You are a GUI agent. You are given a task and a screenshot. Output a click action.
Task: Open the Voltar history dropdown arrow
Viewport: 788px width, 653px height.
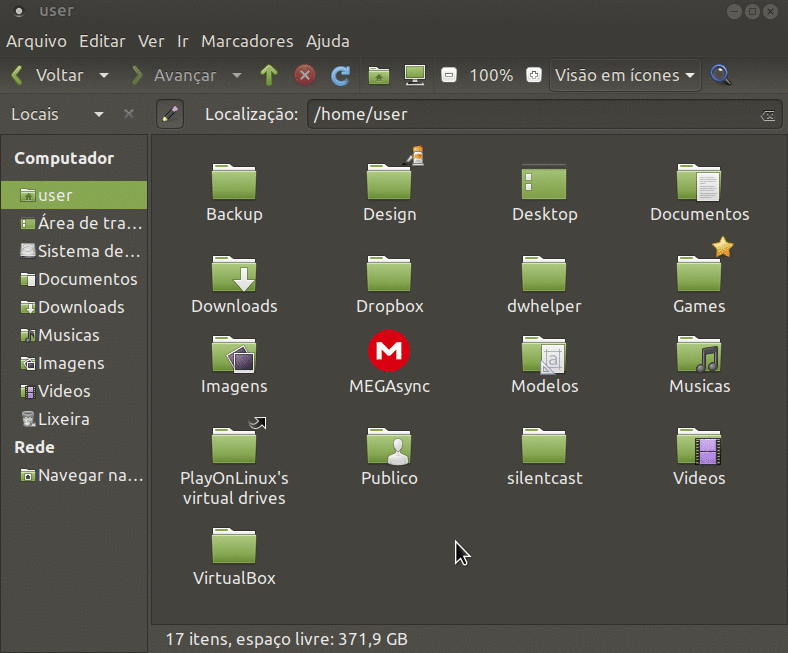click(104, 75)
